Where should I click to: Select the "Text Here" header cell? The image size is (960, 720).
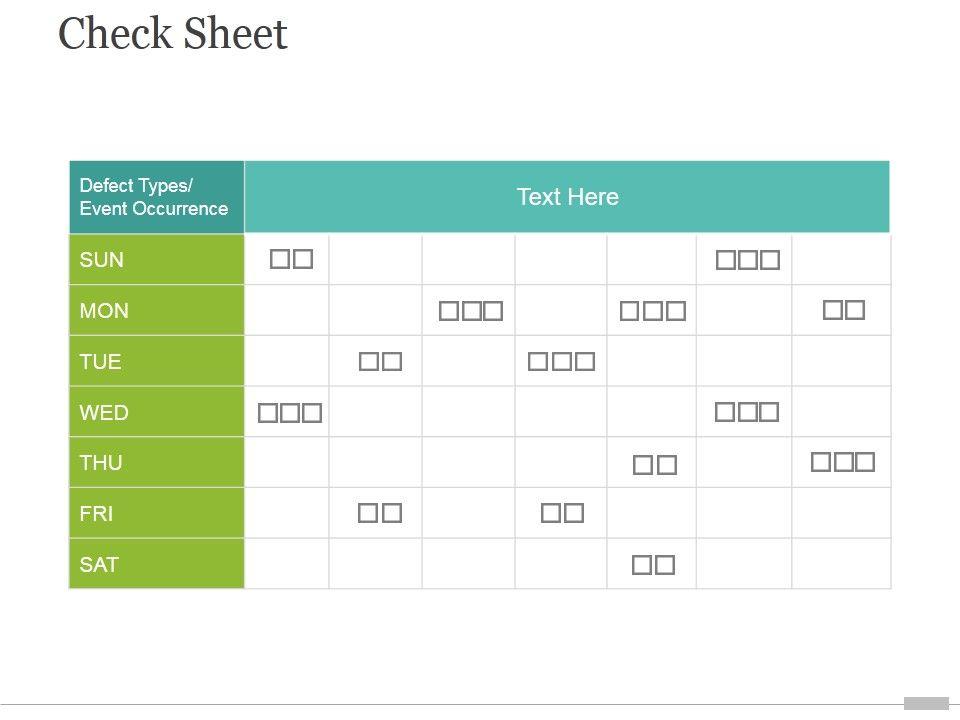(567, 197)
